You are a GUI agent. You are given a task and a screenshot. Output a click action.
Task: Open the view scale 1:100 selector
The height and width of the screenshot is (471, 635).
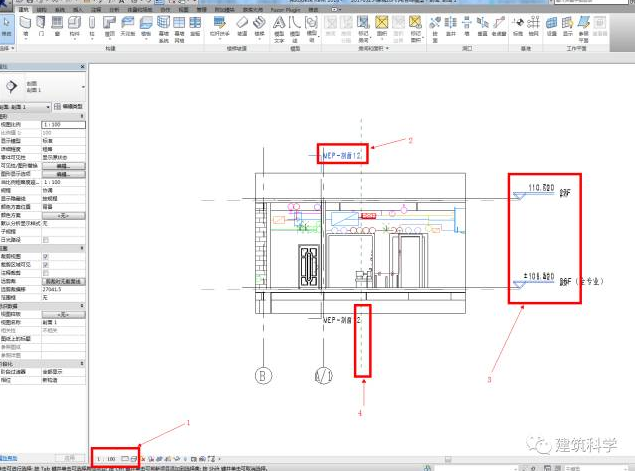pyautogui.click(x=107, y=459)
